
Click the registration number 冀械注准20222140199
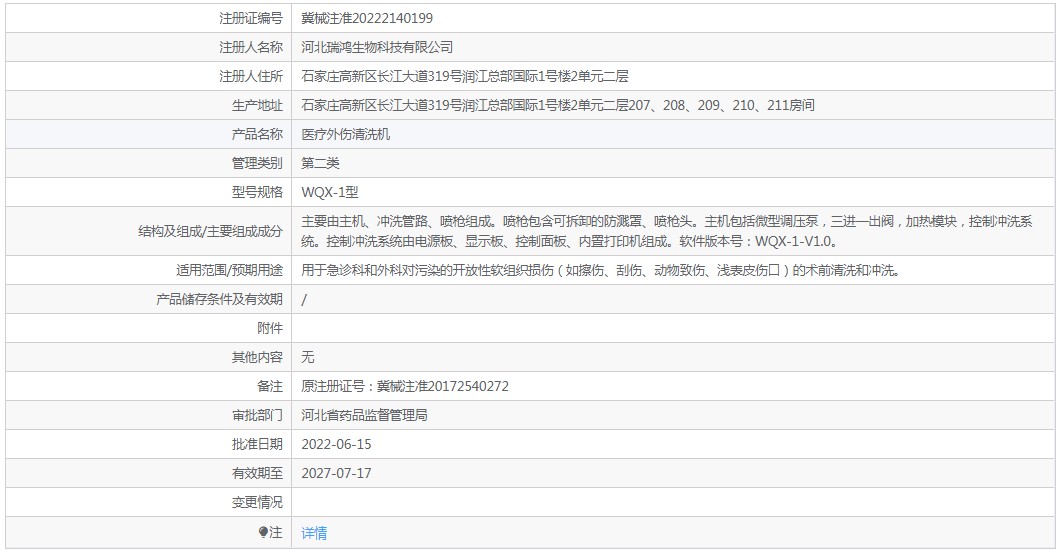point(367,18)
